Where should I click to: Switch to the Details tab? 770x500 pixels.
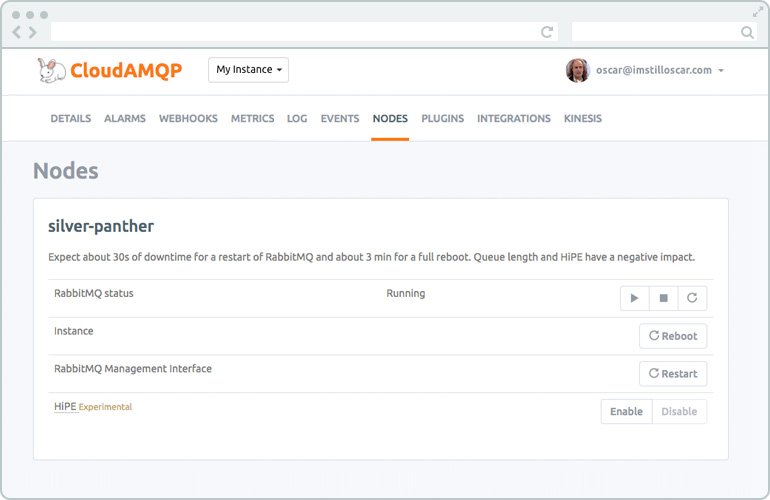[71, 118]
